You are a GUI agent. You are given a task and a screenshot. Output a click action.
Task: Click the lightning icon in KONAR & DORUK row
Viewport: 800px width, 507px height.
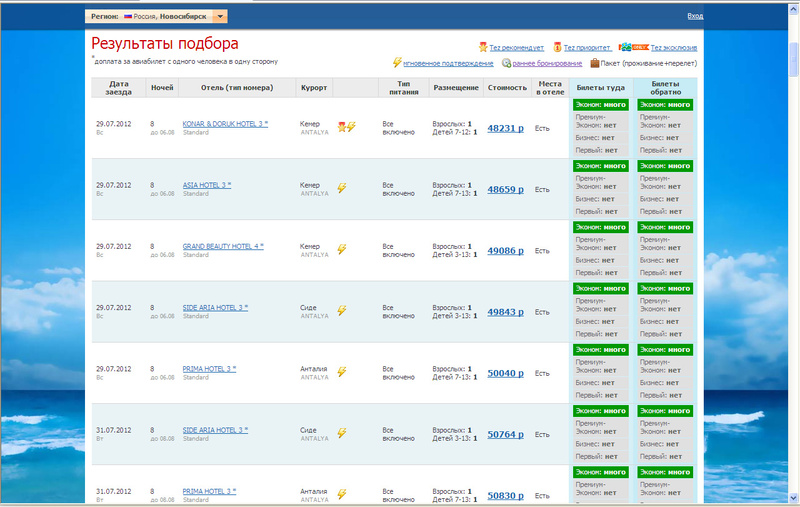coord(351,126)
